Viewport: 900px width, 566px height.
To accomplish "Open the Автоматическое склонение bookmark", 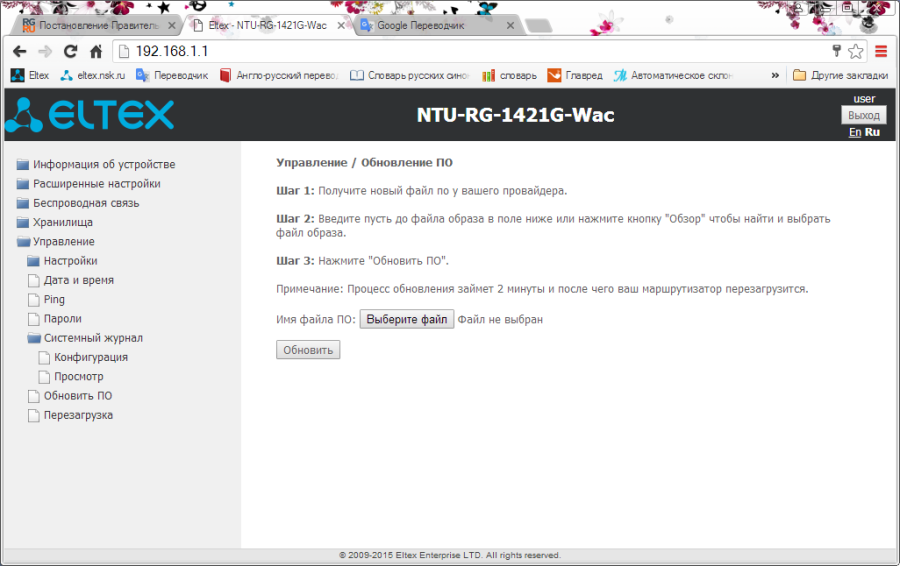I will pyautogui.click(x=673, y=75).
